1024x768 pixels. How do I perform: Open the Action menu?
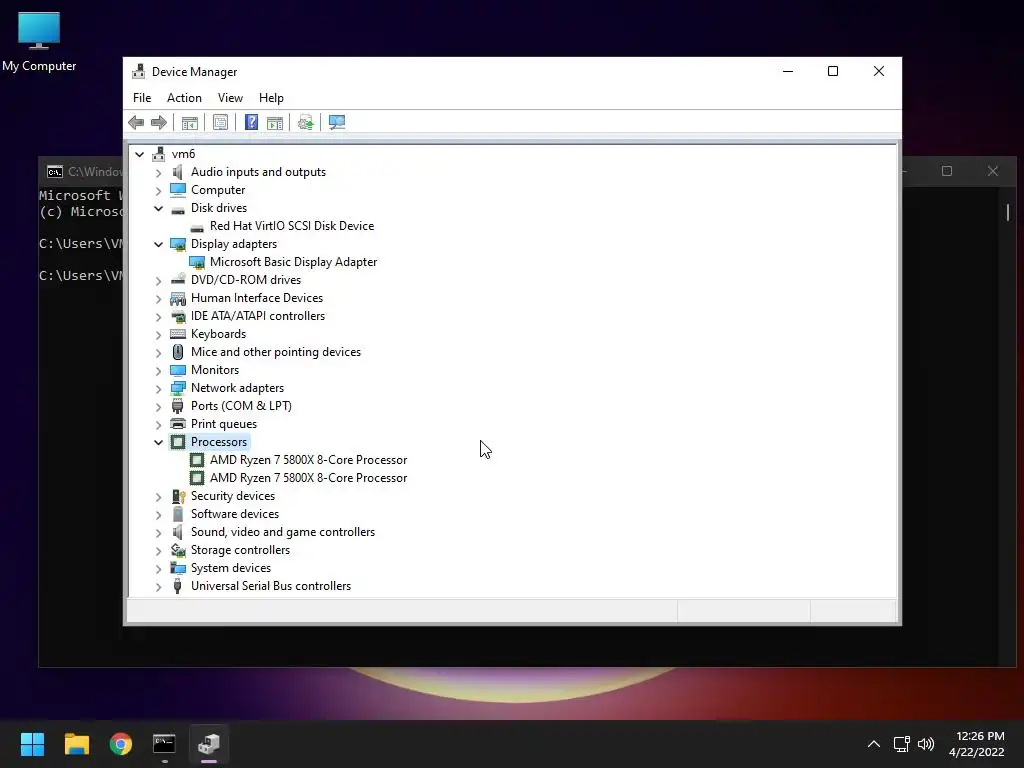coord(184,98)
